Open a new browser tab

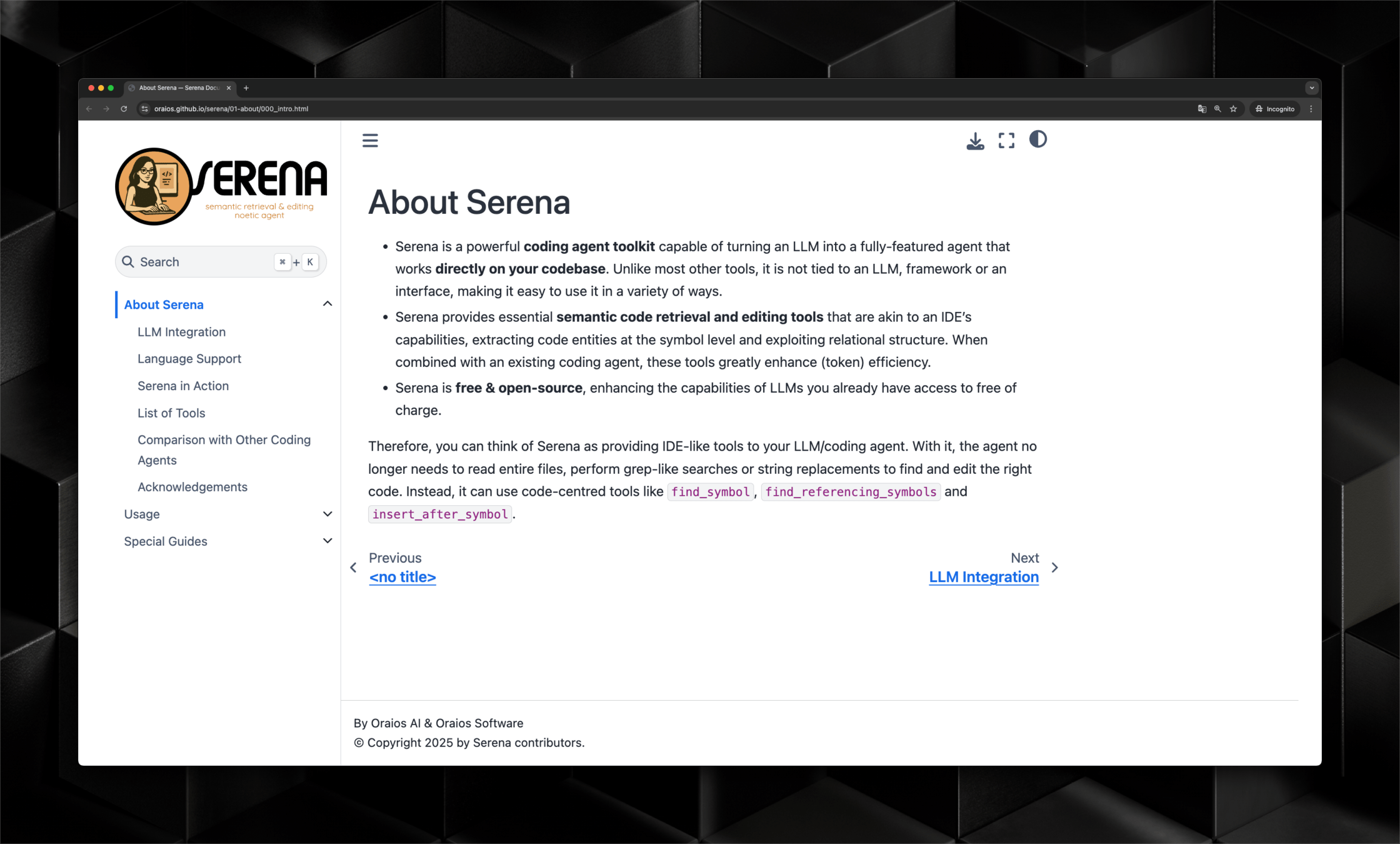(x=246, y=88)
